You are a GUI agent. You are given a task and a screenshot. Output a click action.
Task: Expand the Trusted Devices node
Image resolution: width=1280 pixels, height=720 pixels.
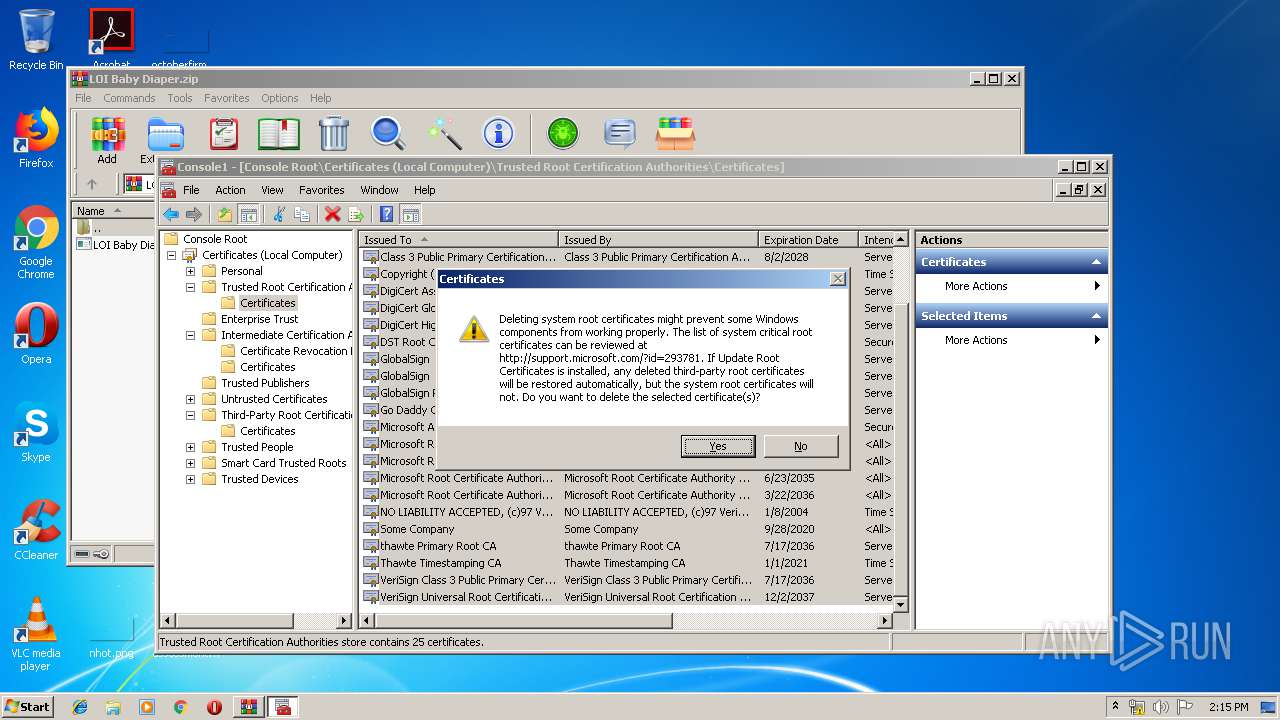point(190,479)
